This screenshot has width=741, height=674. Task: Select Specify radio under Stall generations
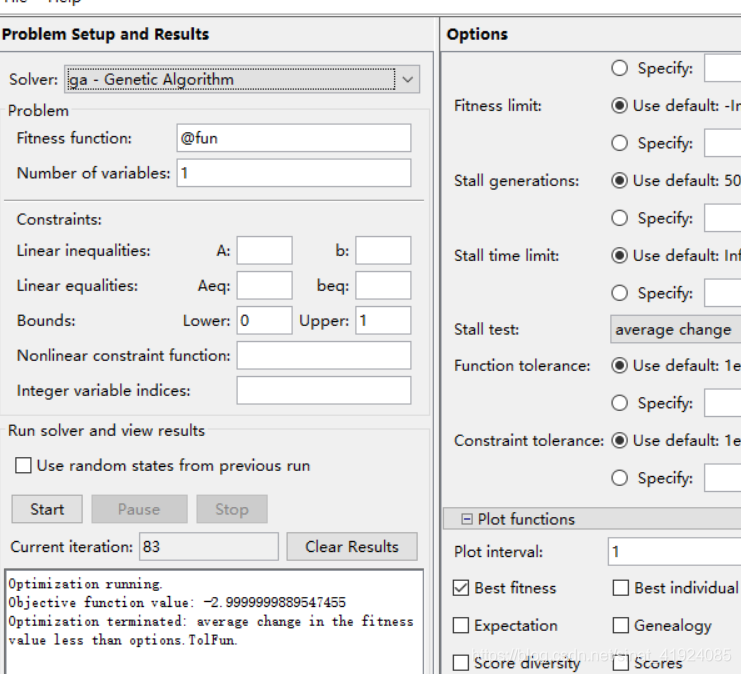[620, 218]
